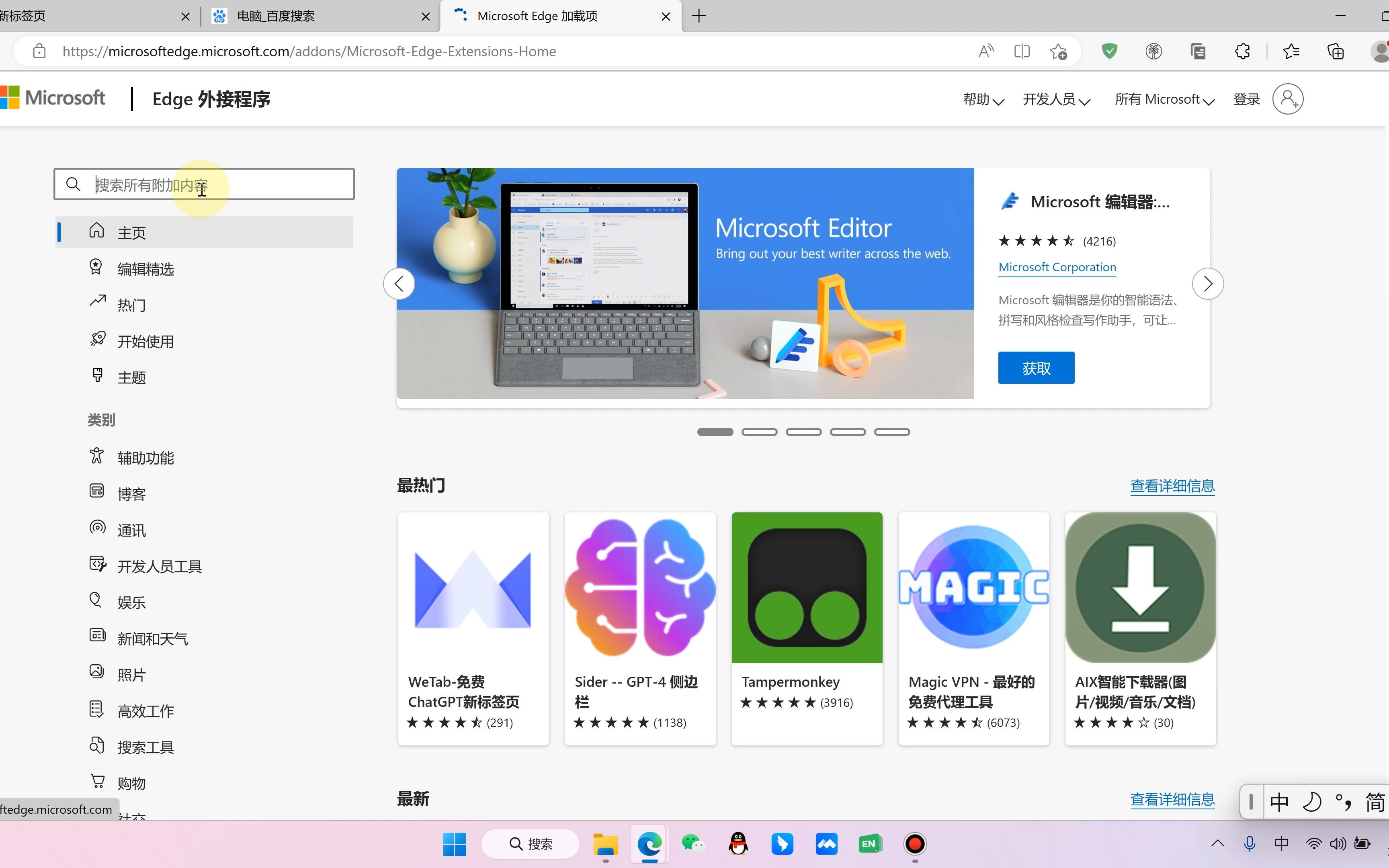
Task: Open the AIX智能下载器 extension card
Action: [x=1141, y=628]
